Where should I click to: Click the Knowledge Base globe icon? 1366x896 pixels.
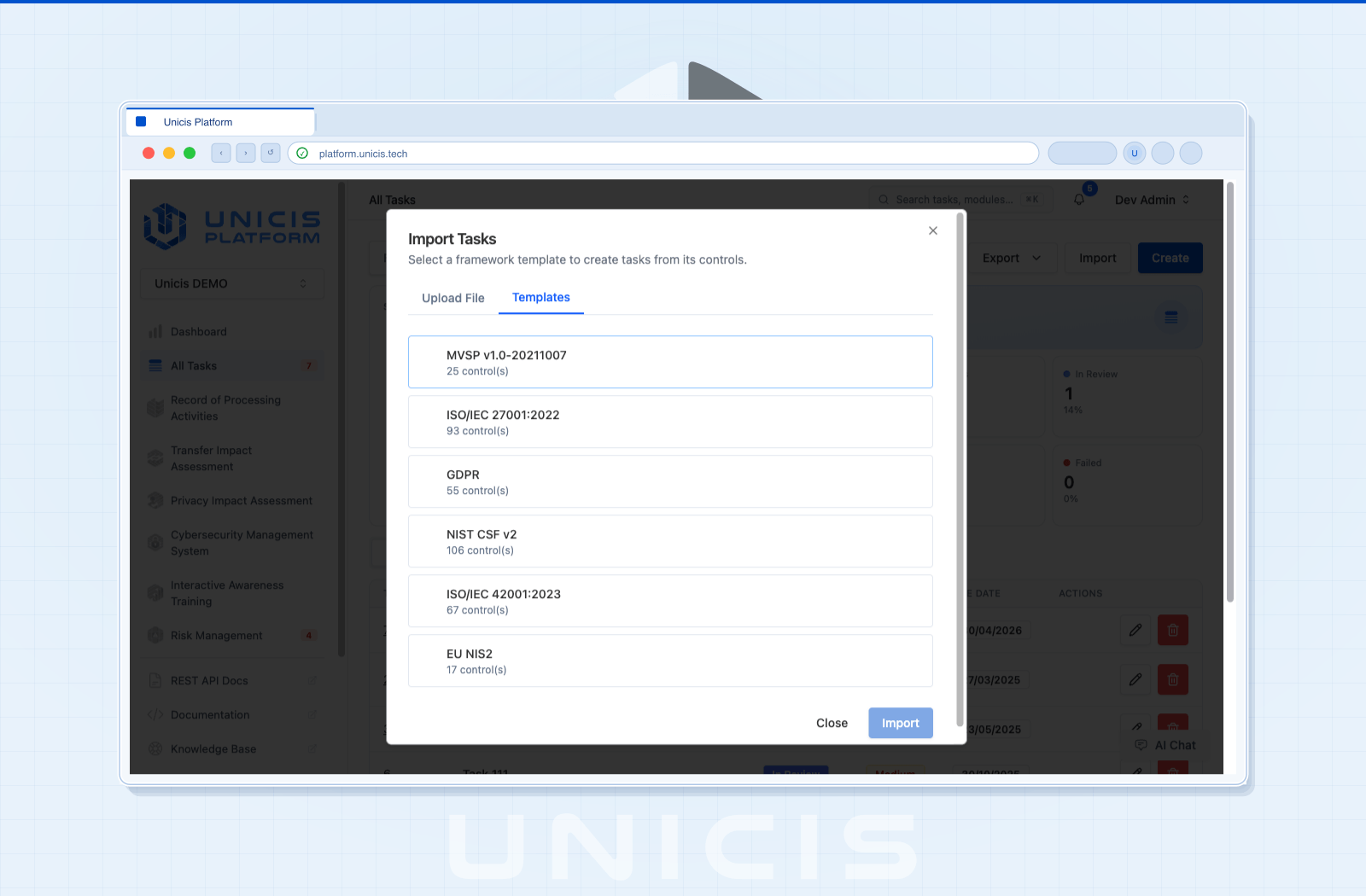[155, 749]
